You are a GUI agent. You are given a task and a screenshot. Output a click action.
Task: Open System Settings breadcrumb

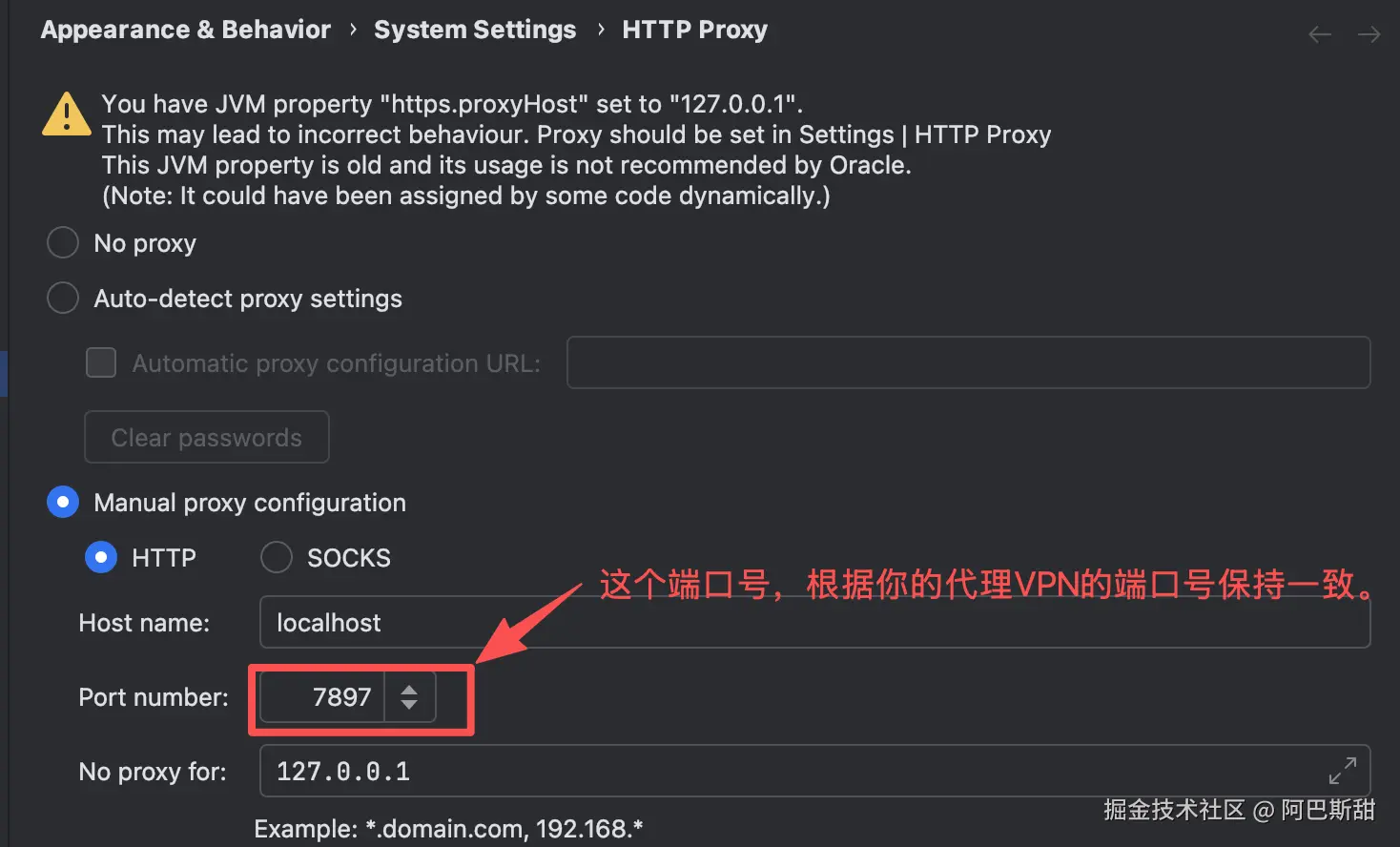pos(475,31)
